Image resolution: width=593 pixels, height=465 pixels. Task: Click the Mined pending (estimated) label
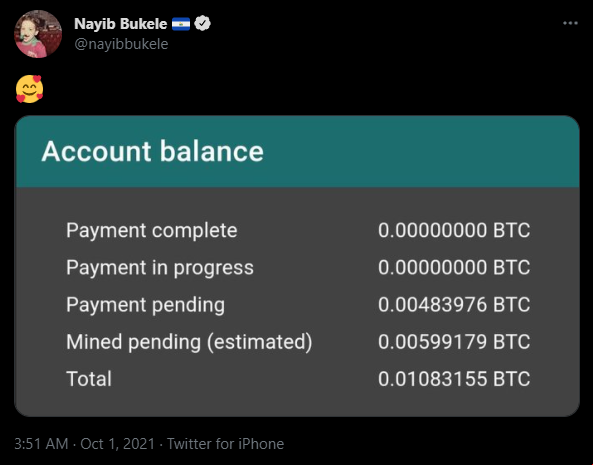click(x=189, y=342)
